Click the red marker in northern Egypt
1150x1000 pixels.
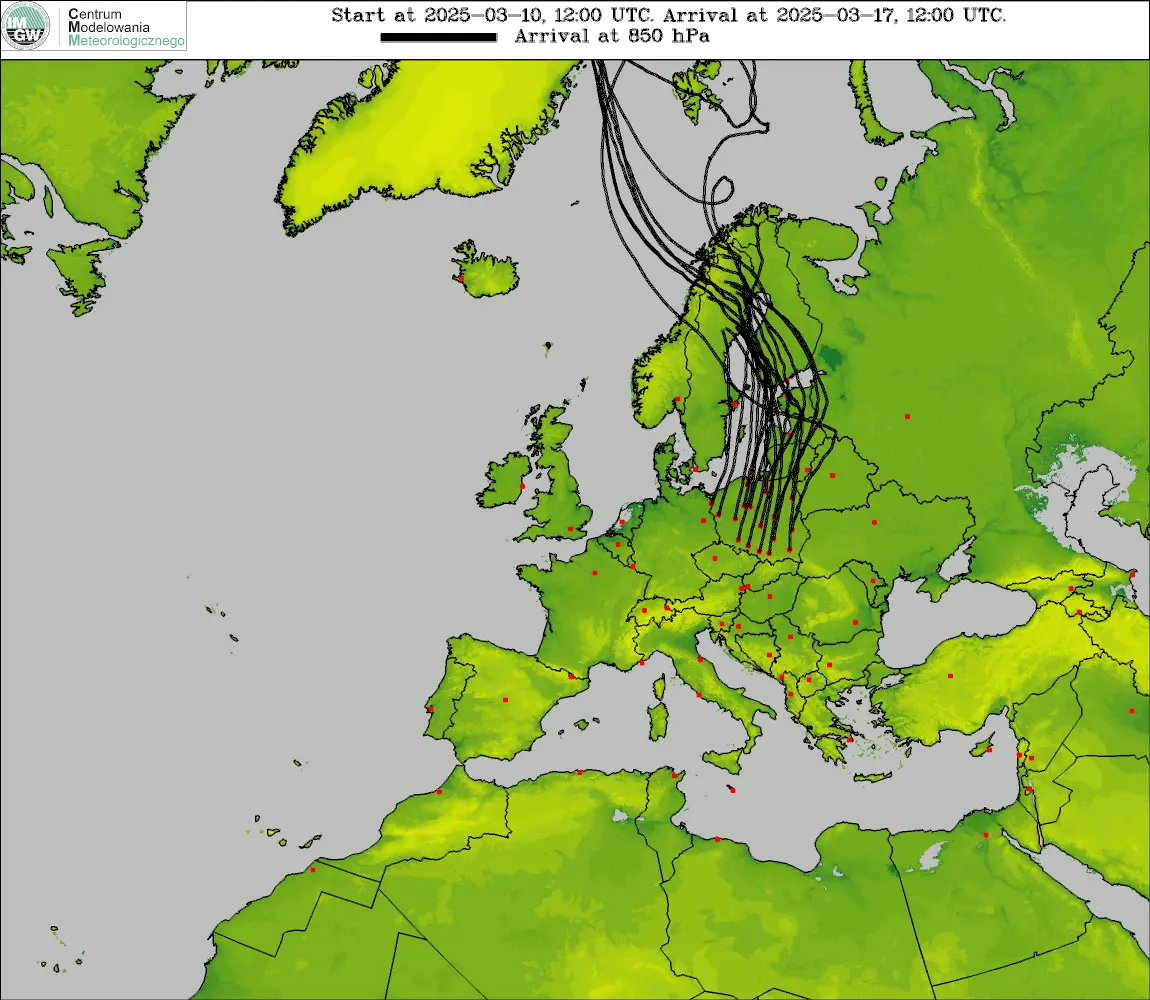986,835
